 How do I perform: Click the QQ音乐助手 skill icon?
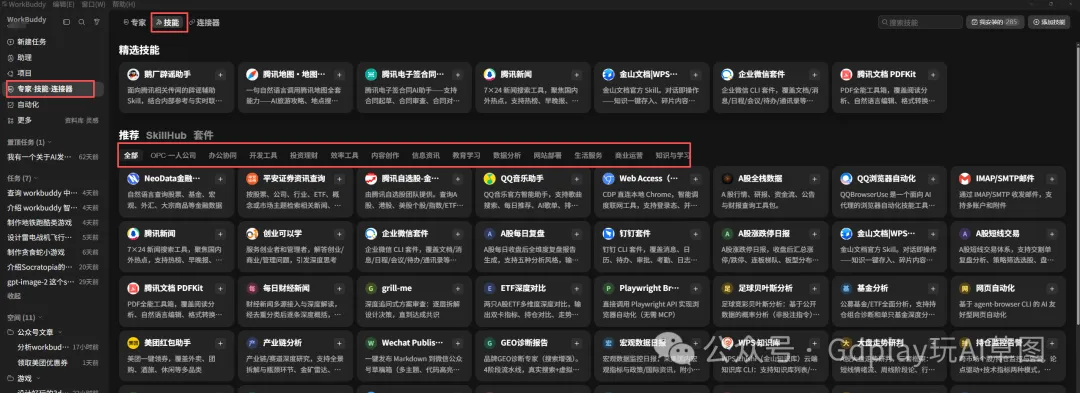489,179
